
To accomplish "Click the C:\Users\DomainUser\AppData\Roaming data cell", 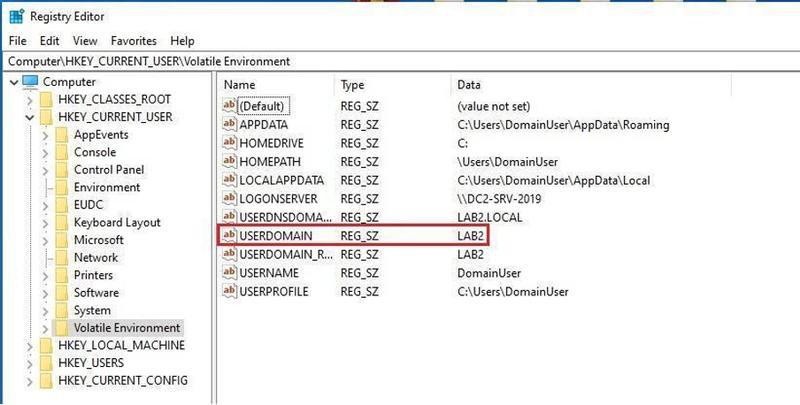I will point(563,124).
